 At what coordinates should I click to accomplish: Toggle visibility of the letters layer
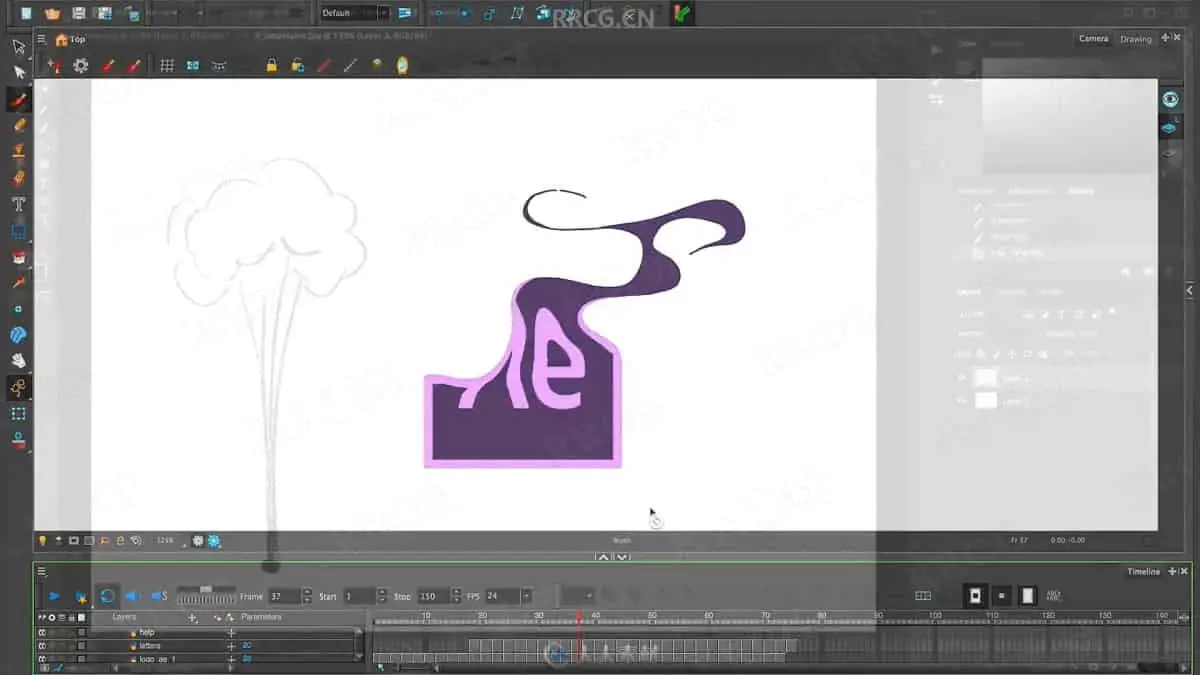click(x=42, y=646)
